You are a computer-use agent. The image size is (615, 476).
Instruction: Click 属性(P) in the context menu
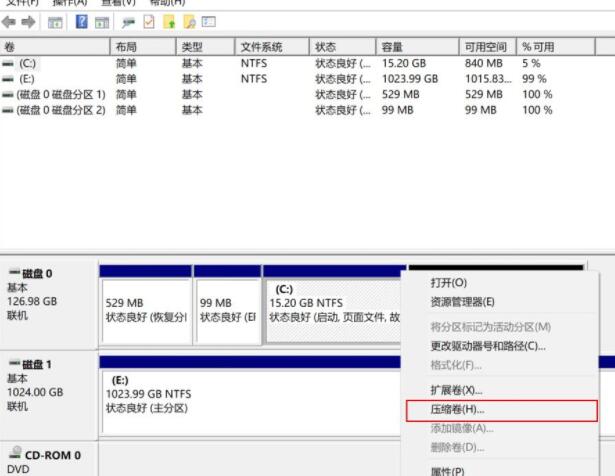click(447, 471)
